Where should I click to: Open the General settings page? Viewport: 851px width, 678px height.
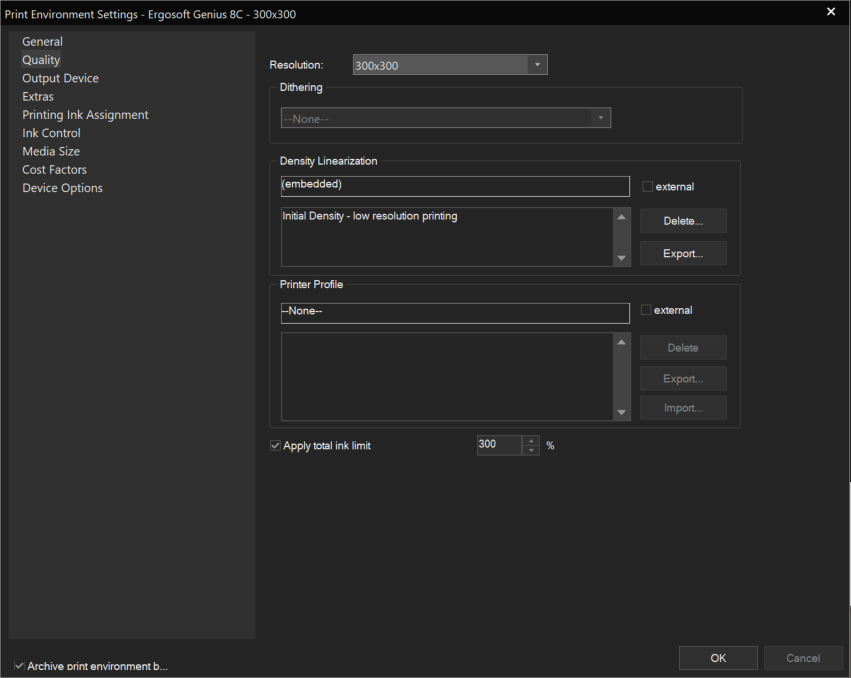[x=42, y=42]
